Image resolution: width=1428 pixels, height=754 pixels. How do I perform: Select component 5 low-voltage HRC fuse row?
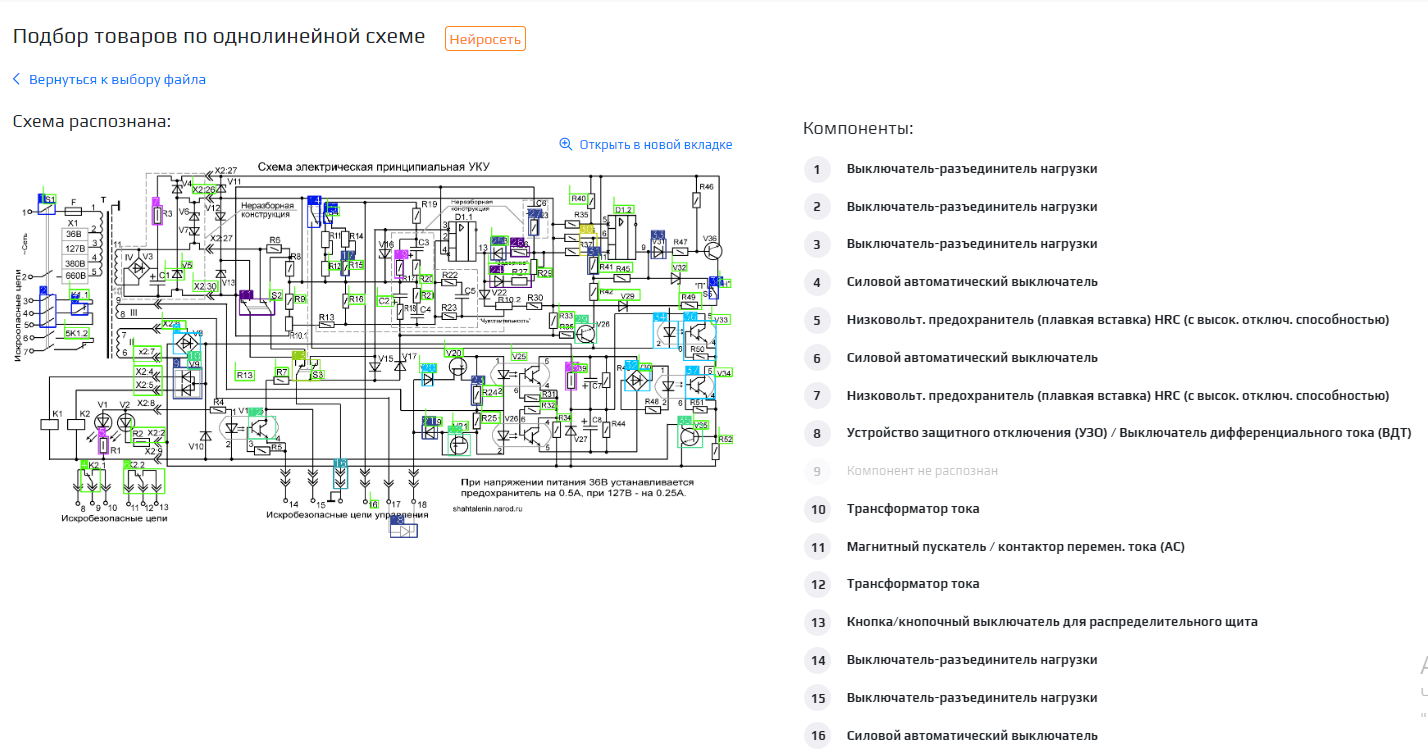pos(1118,320)
